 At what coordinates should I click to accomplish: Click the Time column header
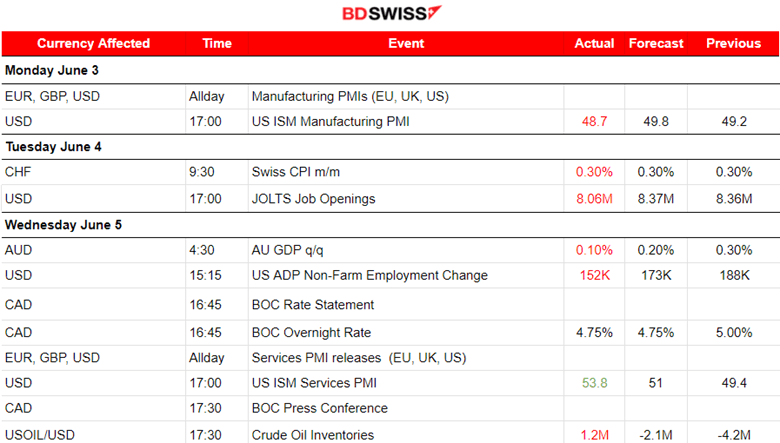pyautogui.click(x=217, y=44)
